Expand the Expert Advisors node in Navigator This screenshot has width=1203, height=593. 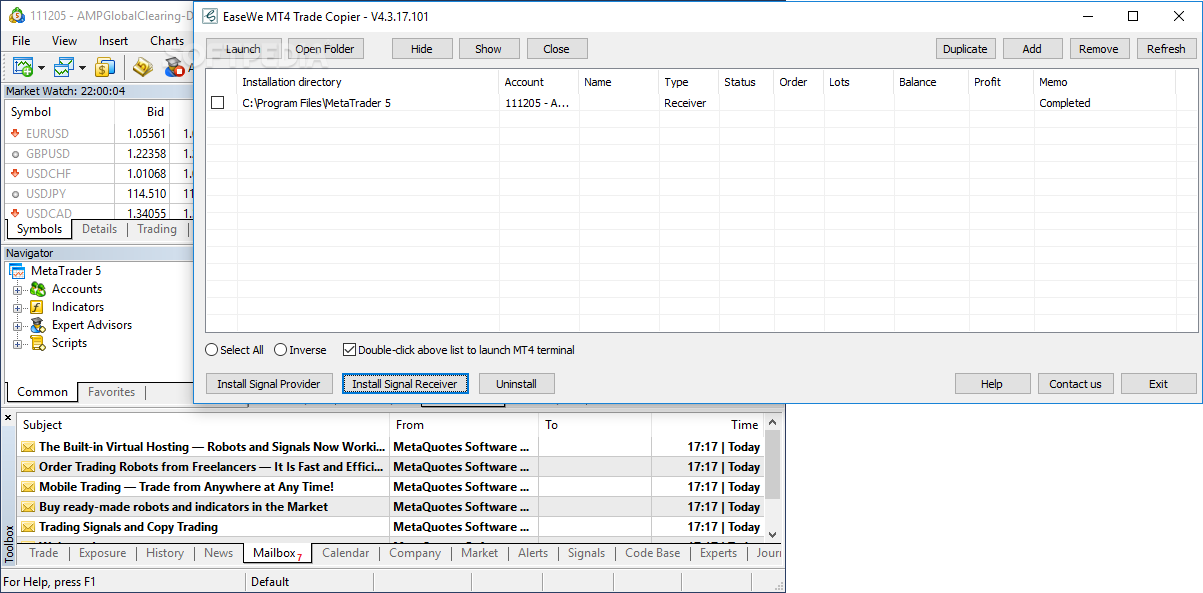(x=17, y=326)
